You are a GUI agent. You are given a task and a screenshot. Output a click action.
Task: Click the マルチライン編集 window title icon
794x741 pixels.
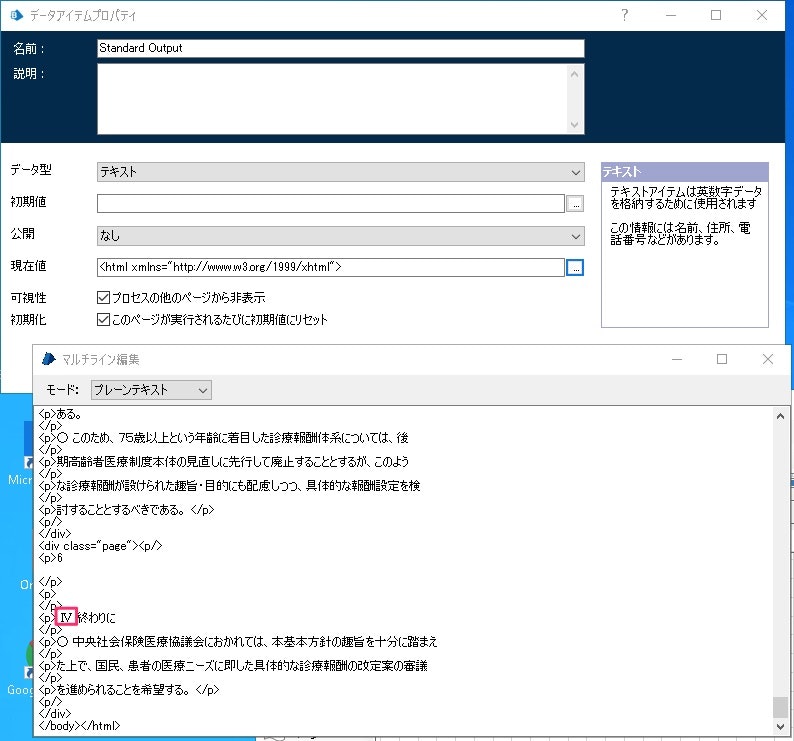pyautogui.click(x=49, y=359)
